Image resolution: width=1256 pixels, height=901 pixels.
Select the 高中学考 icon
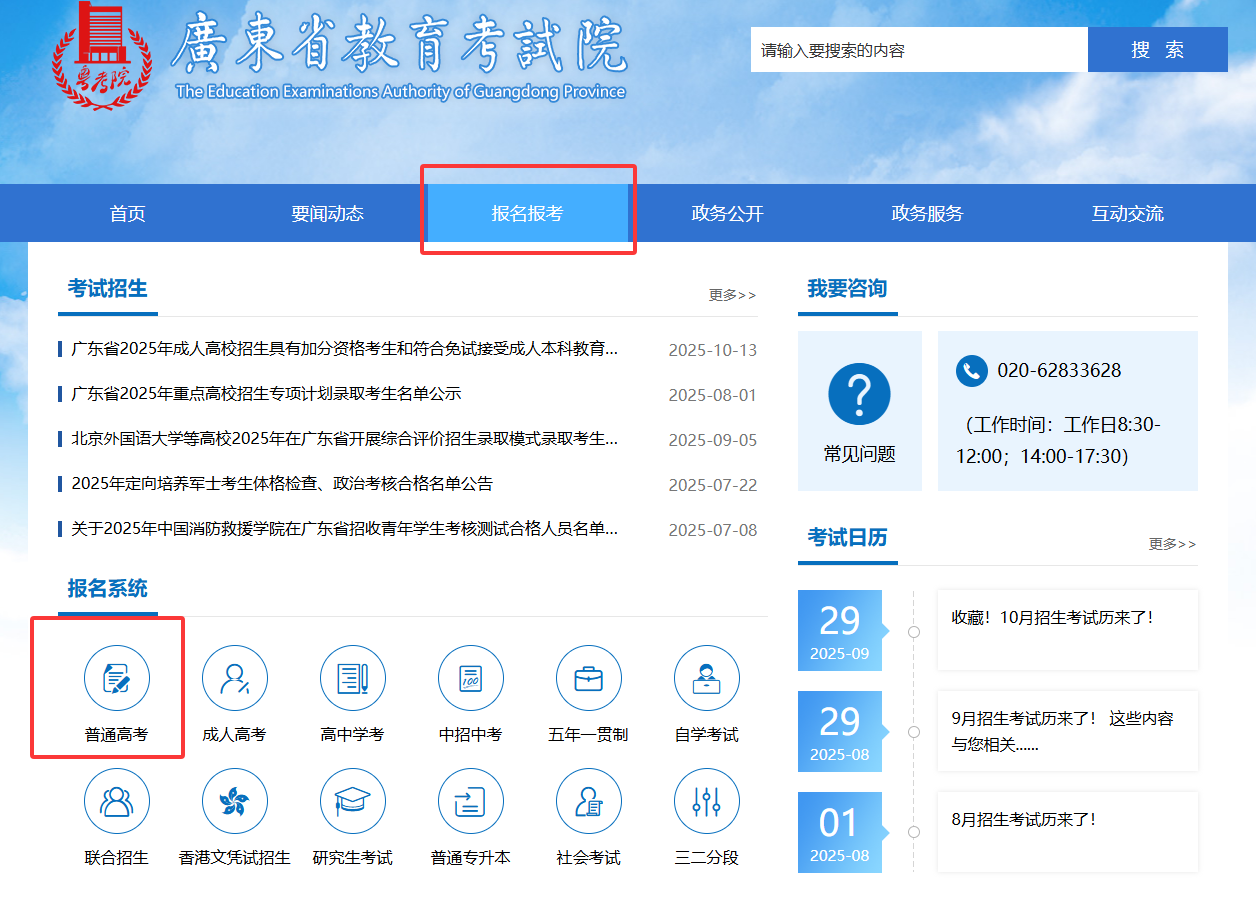tap(353, 679)
